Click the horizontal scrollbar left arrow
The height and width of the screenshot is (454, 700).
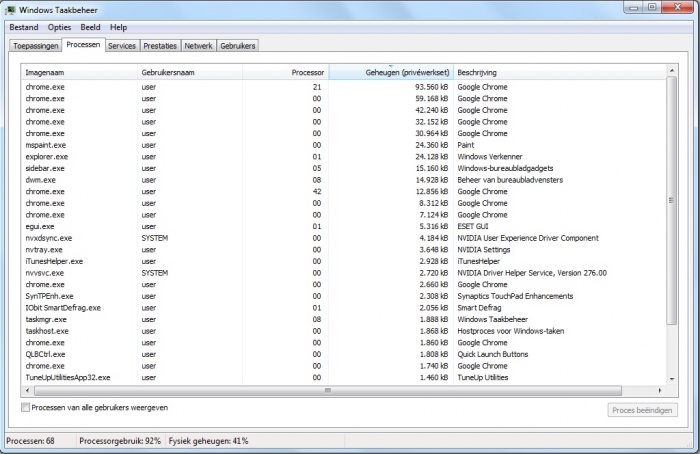[x=27, y=391]
